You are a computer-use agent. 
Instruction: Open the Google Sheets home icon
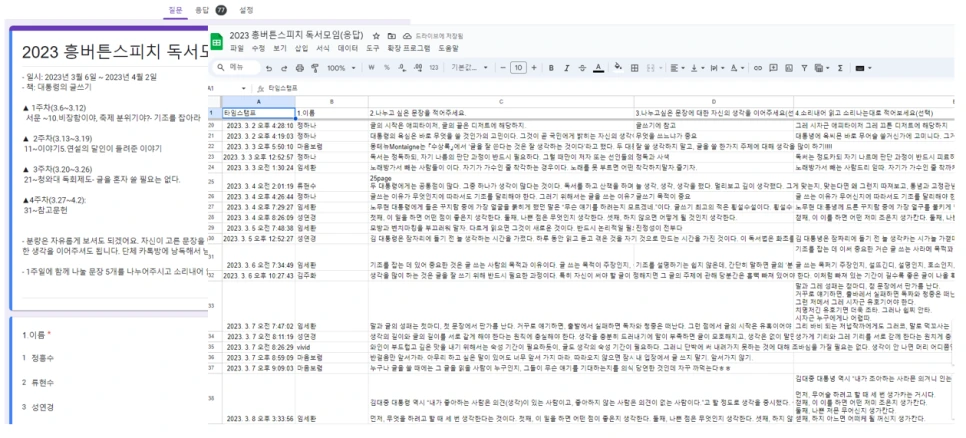coord(217,41)
